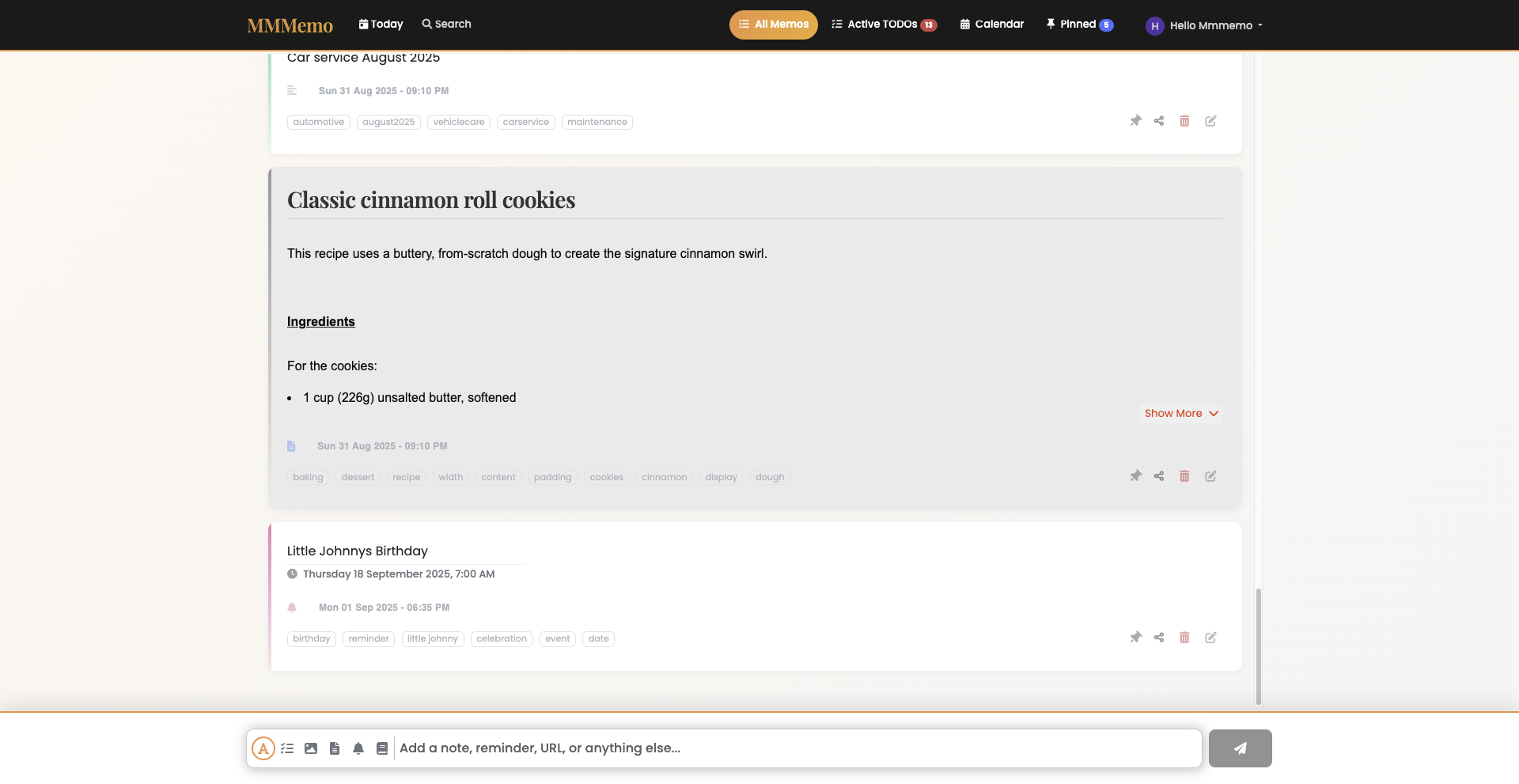Viewport: 1519px width, 784px height.
Task: Toggle pin on Car service memo
Action: pyautogui.click(x=1135, y=121)
